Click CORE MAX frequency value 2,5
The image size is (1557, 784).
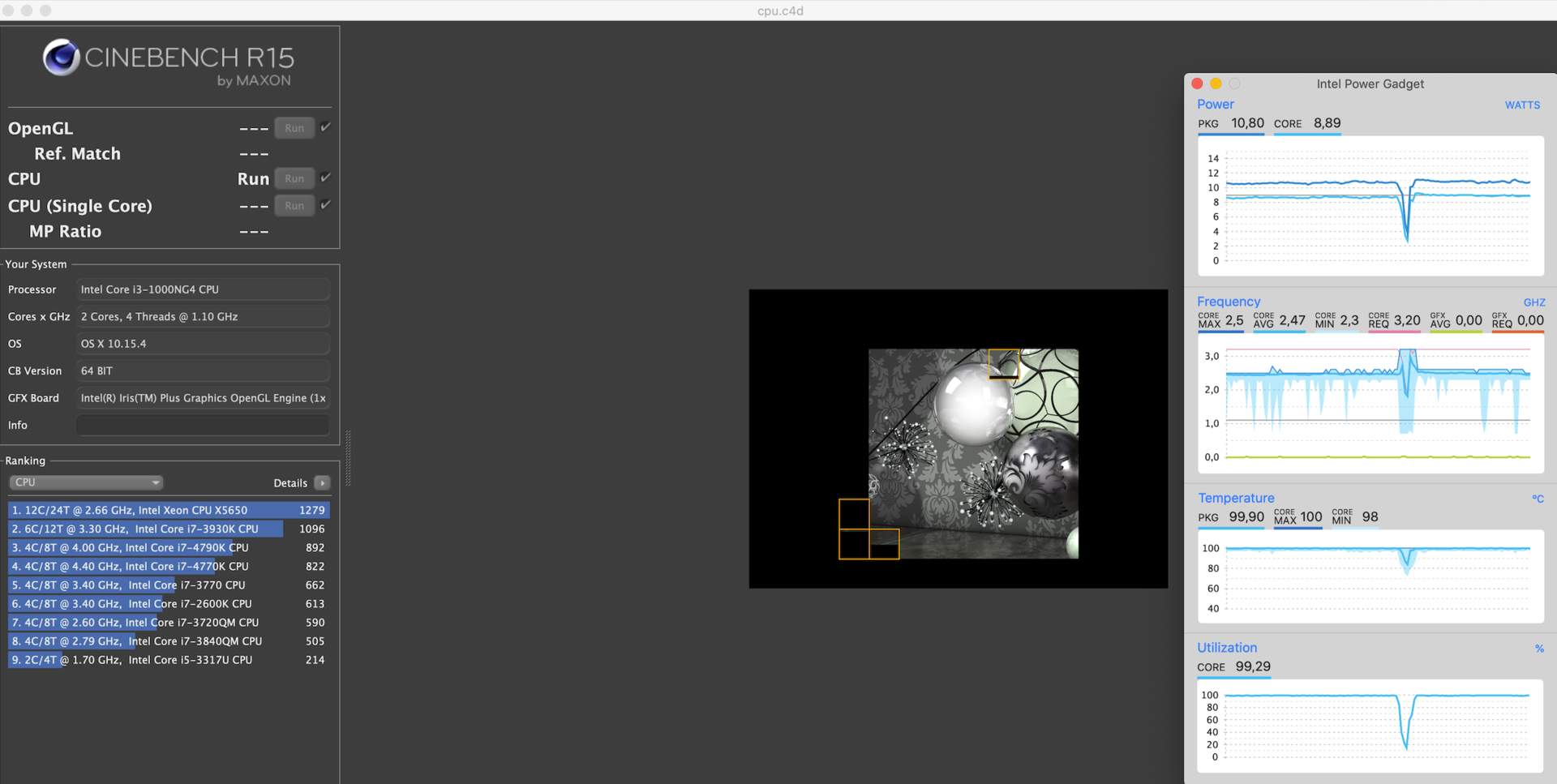pos(1234,320)
